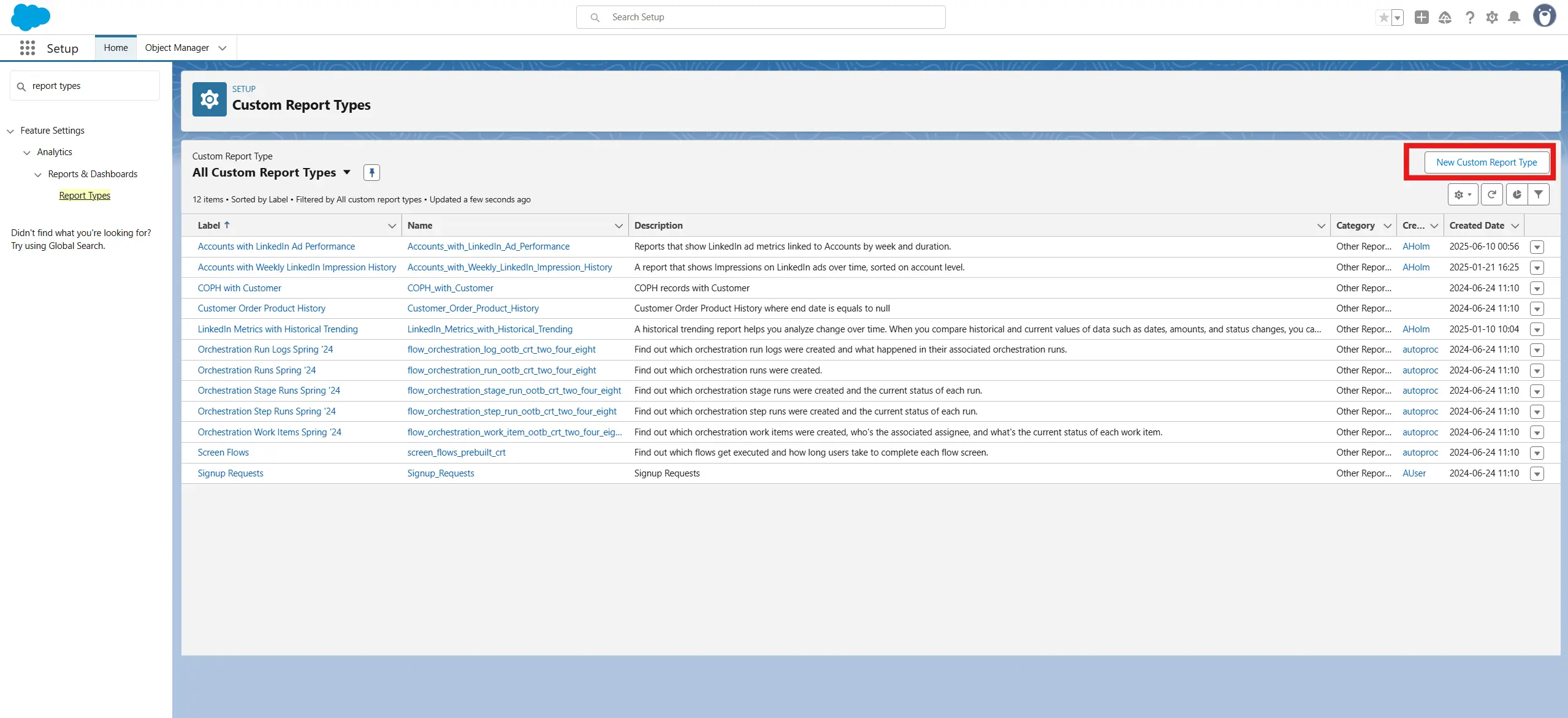The height and width of the screenshot is (718, 1568).
Task: Show charts panel icon
Action: pos(1517,194)
